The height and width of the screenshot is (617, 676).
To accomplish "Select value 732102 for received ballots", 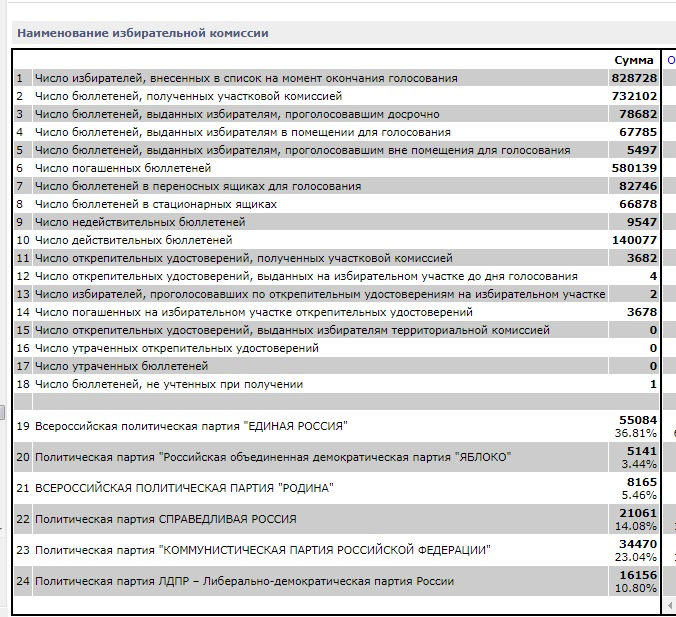I will click(634, 96).
